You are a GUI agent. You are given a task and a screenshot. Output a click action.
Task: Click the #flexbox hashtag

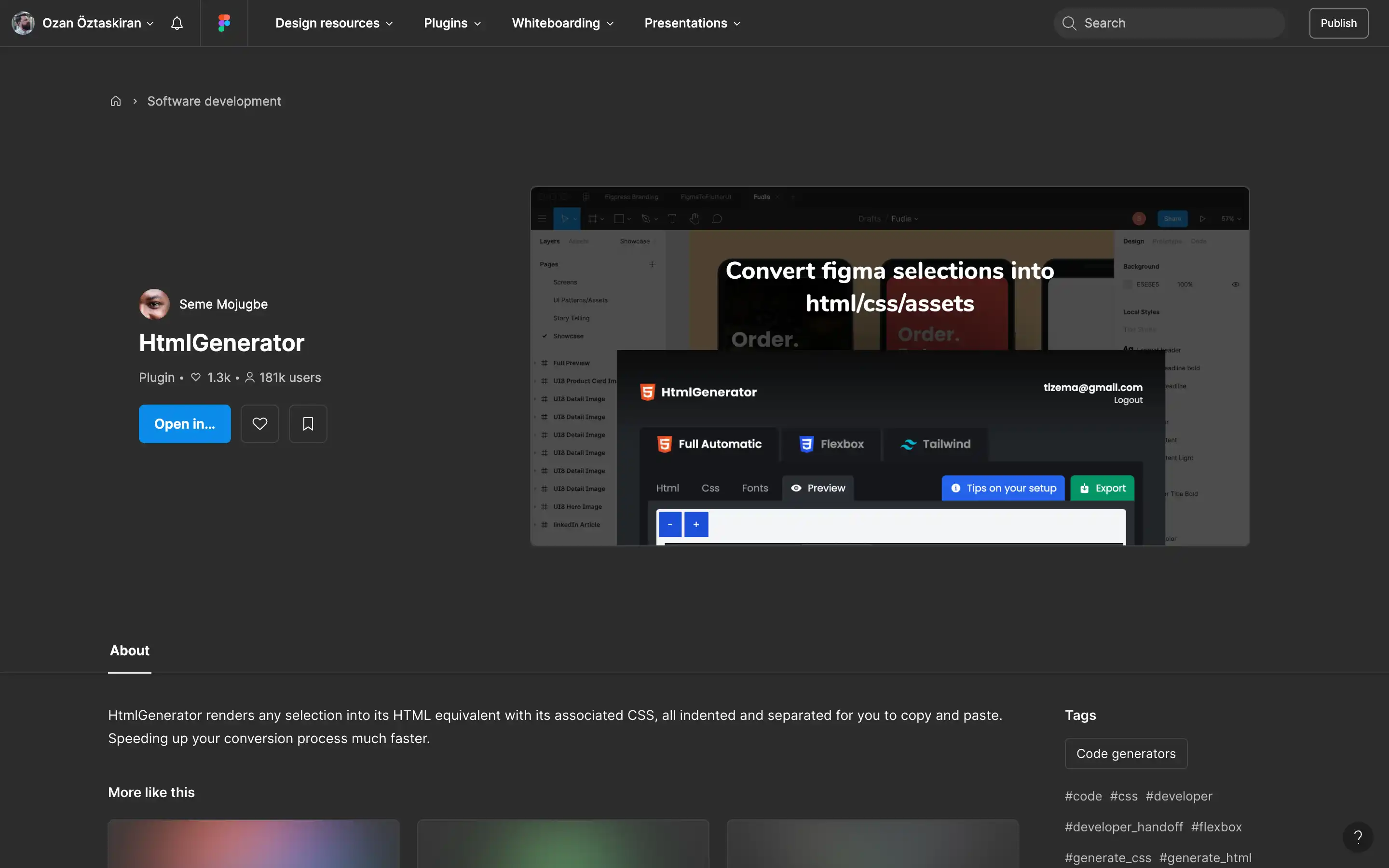[x=1216, y=827]
